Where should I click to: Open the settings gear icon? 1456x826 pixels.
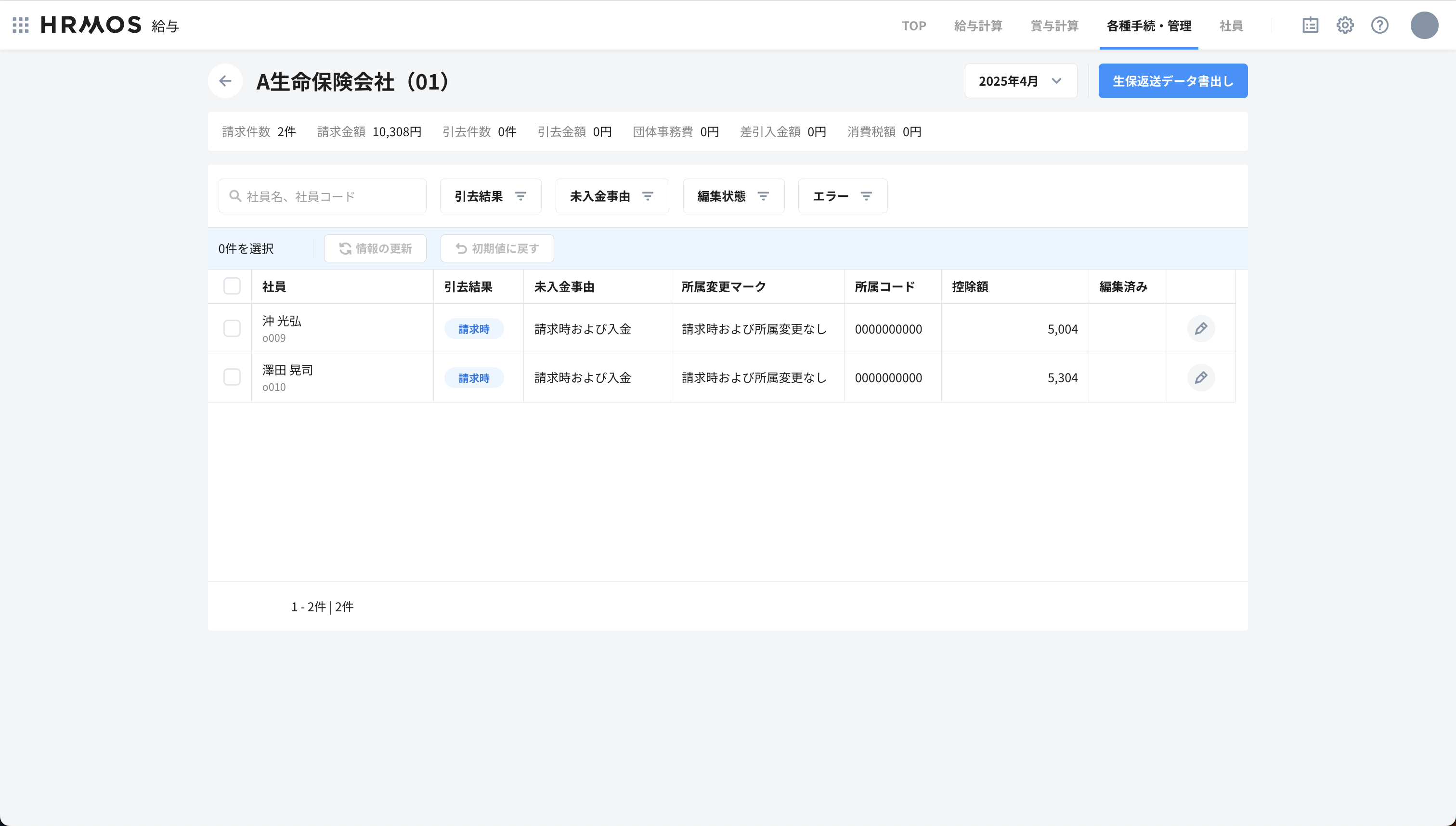pos(1345,25)
